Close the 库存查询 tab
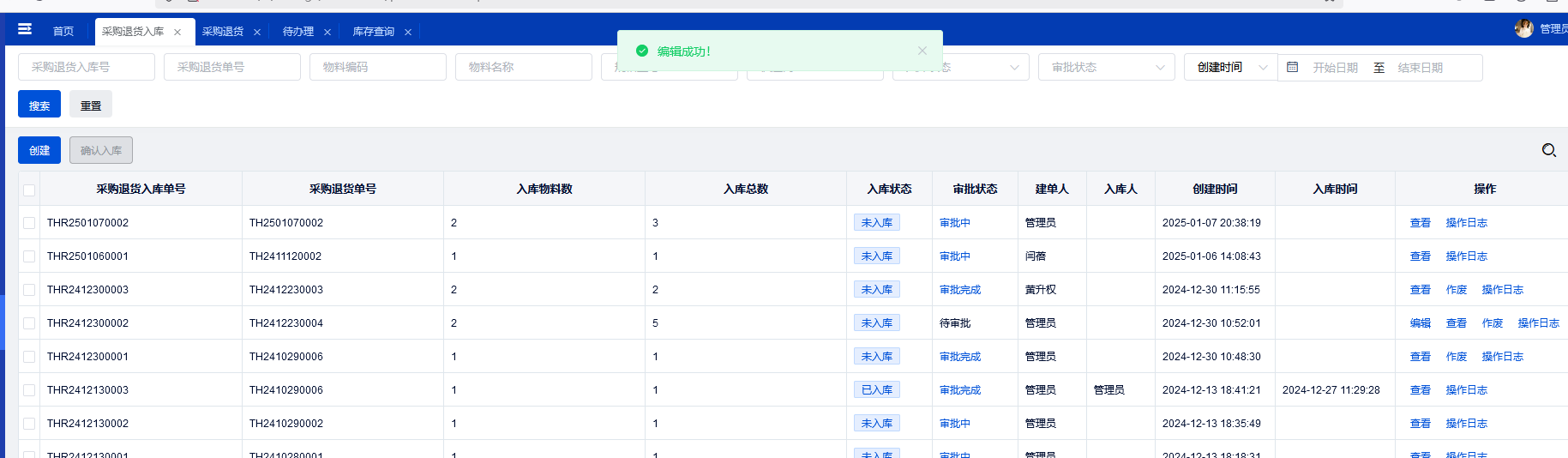This screenshot has height=458, width=1568. point(408,33)
